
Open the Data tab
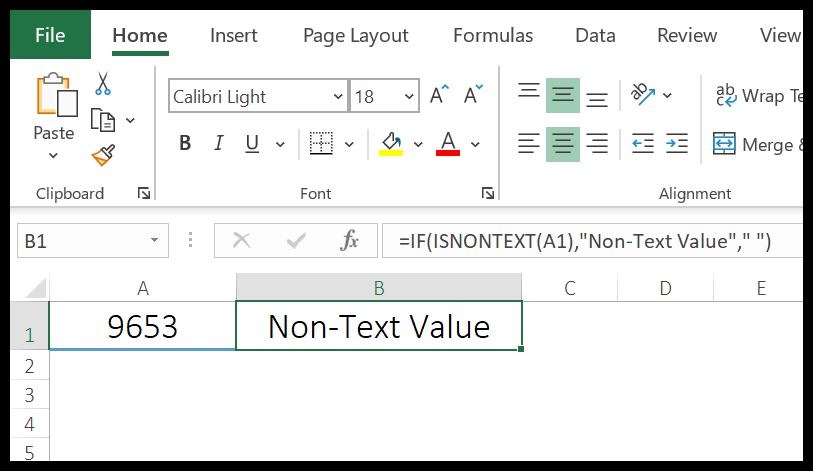[595, 35]
